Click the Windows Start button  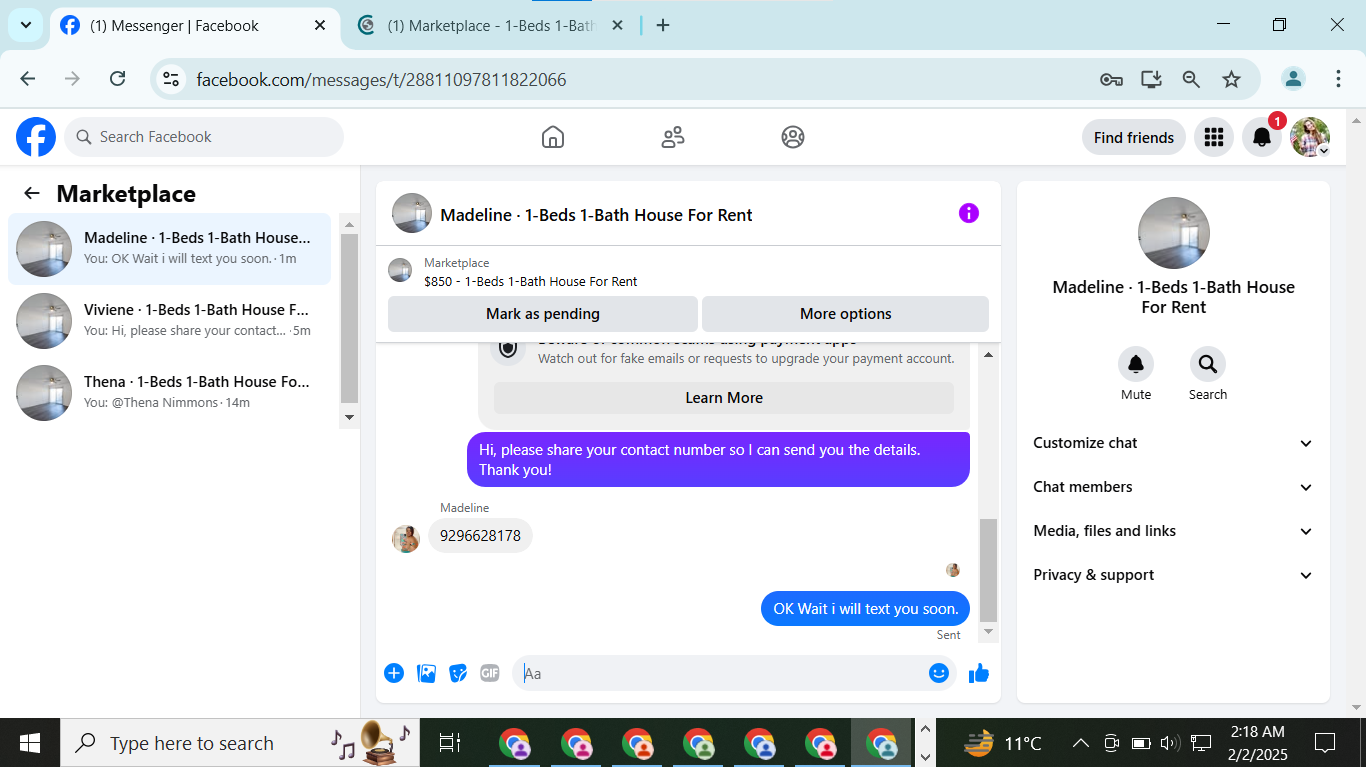30,743
